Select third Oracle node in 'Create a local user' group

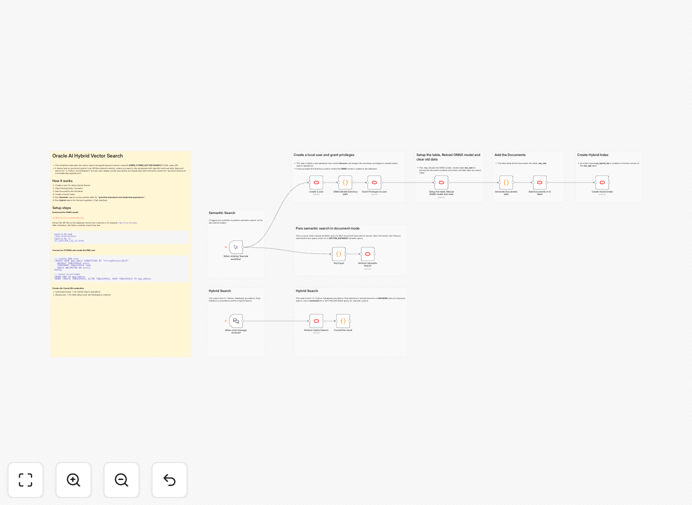(x=374, y=182)
